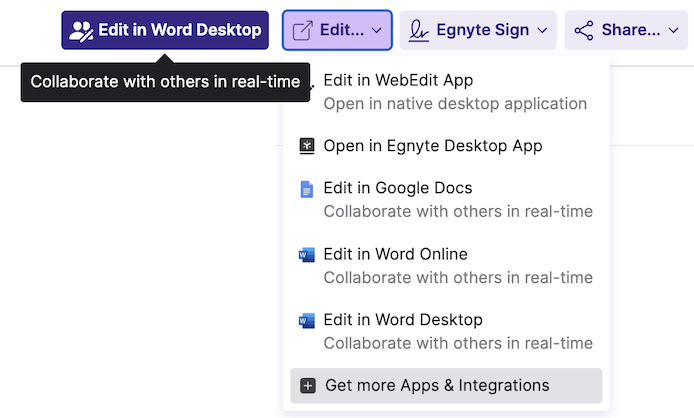This screenshot has height=418, width=694.
Task: Open the Egnyte Sign dropdown
Action: 478,30
